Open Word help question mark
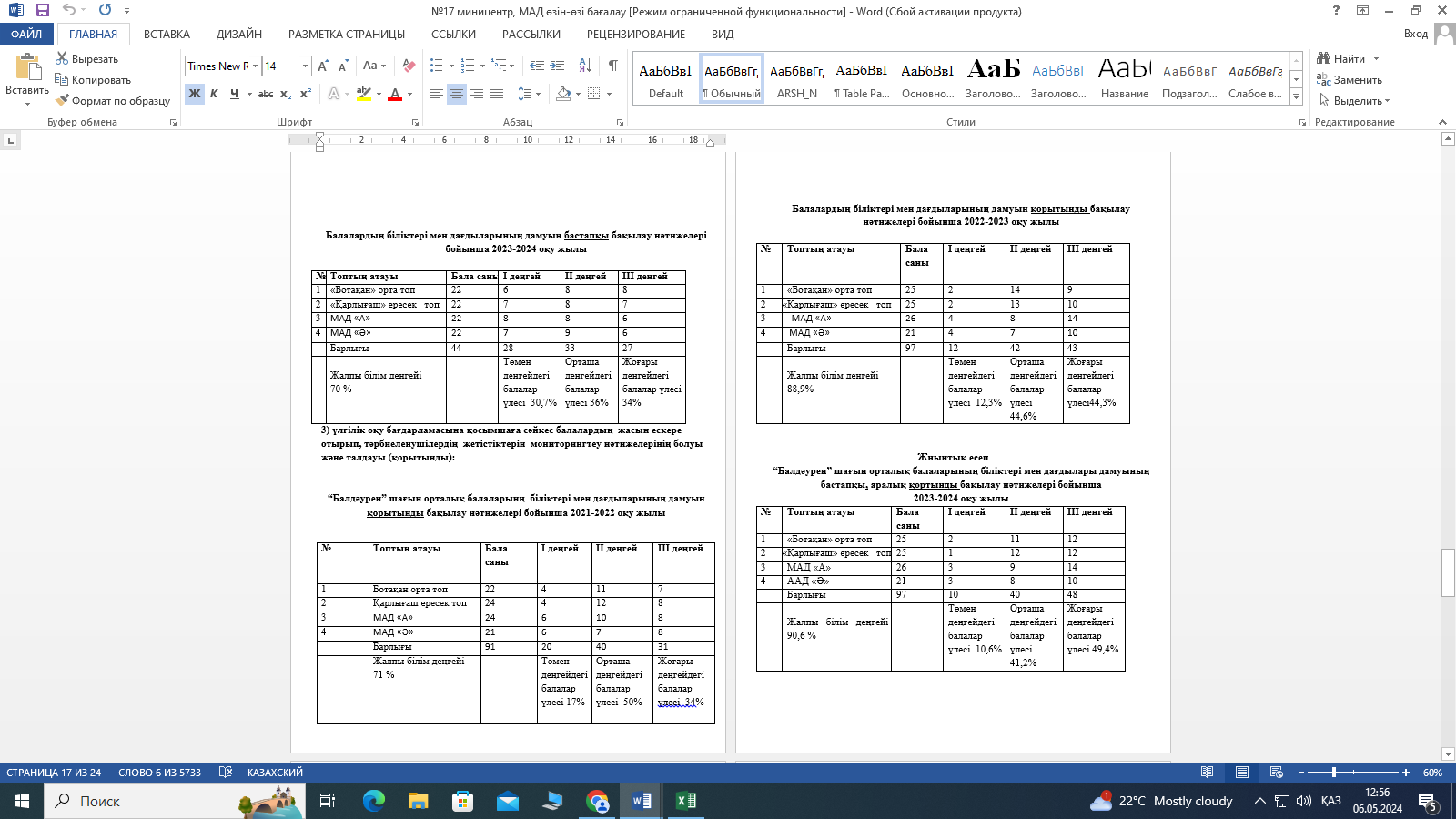Image resolution: width=1456 pixels, height=819 pixels. coord(1336,10)
